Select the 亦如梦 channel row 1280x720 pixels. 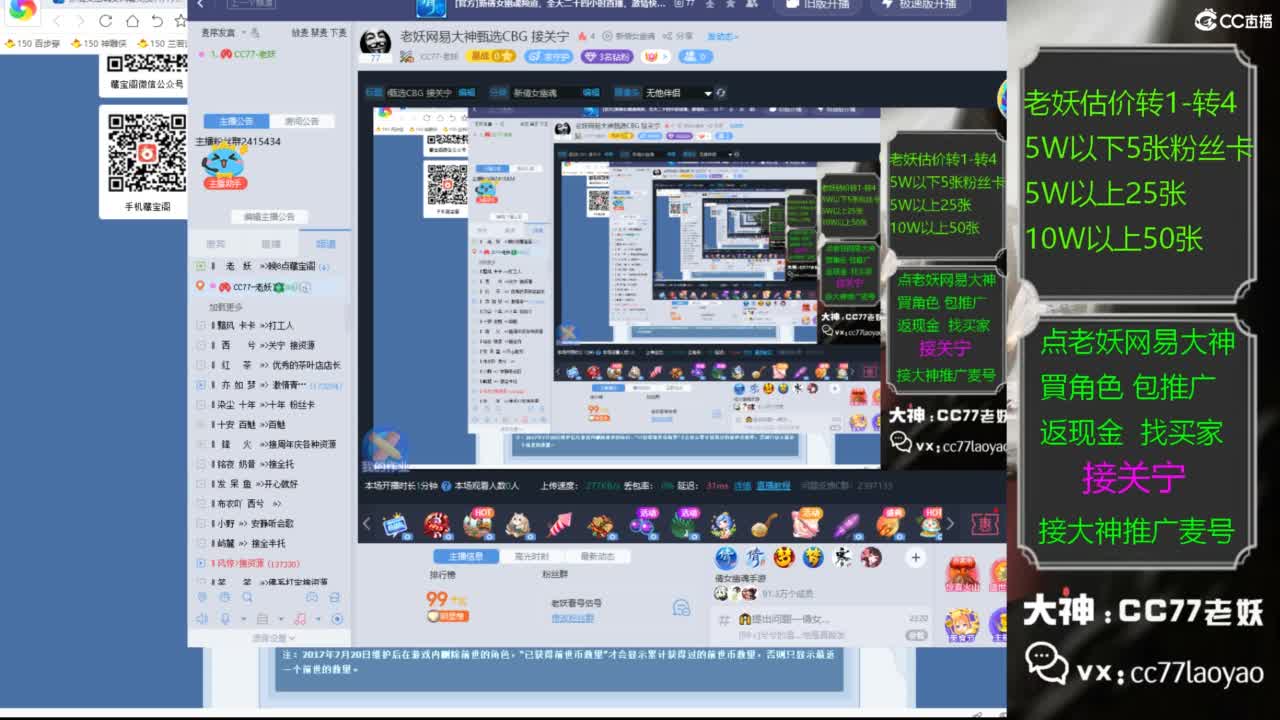point(270,385)
